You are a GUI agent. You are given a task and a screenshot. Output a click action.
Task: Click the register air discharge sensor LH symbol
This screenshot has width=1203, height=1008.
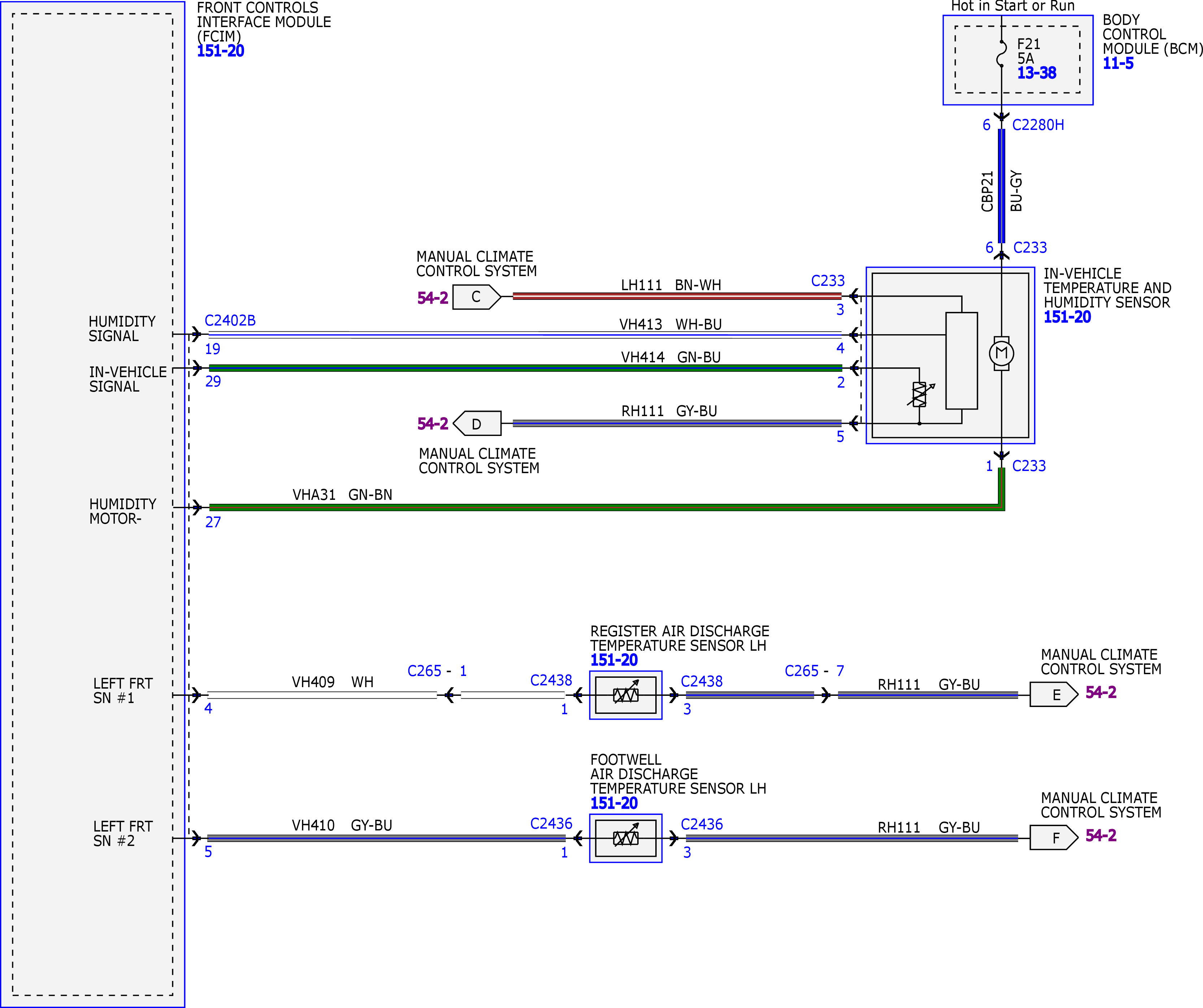(626, 695)
